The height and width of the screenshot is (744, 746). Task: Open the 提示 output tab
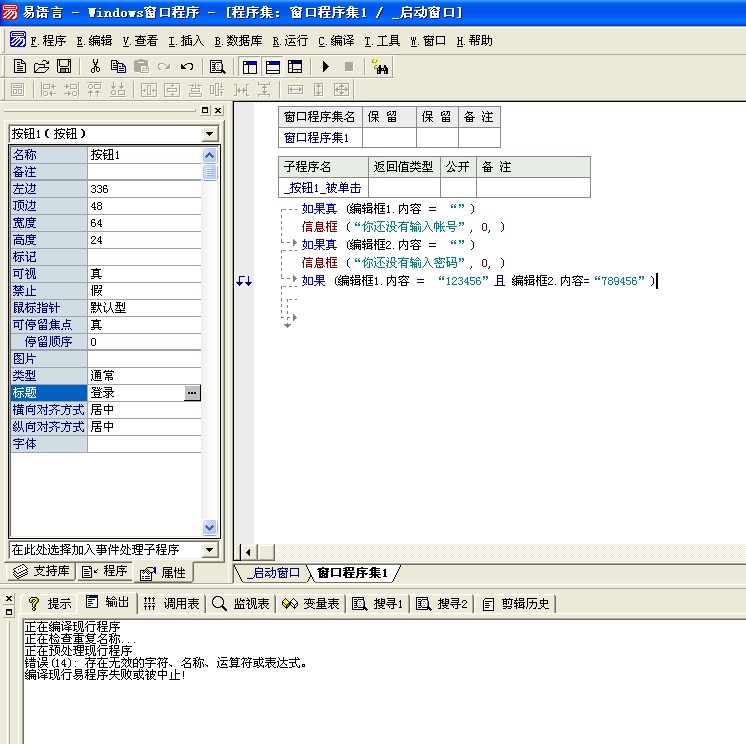tap(50, 604)
